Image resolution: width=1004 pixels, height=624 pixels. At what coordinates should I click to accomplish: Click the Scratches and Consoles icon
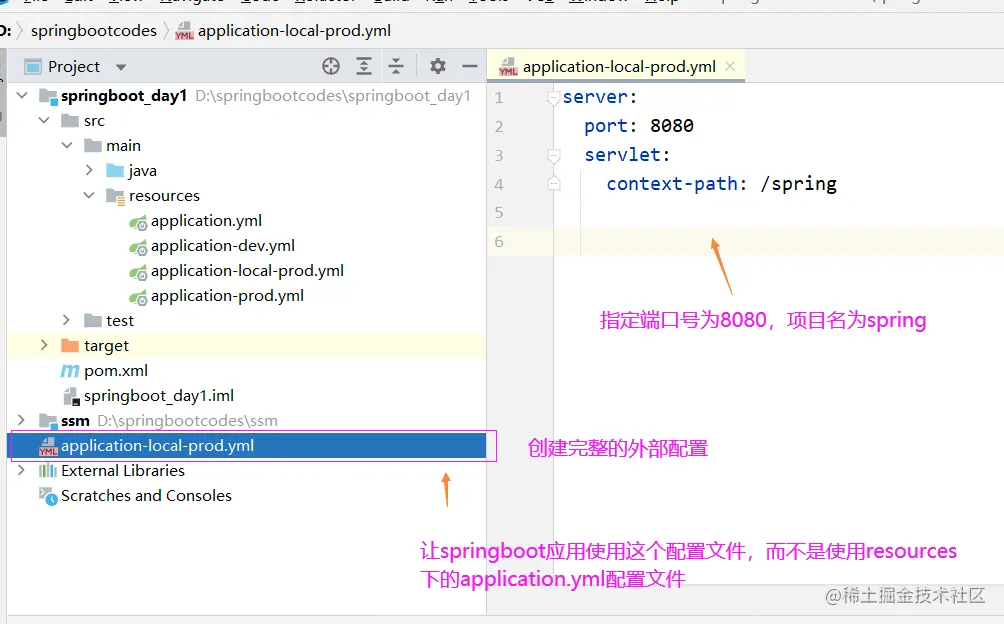tap(48, 496)
